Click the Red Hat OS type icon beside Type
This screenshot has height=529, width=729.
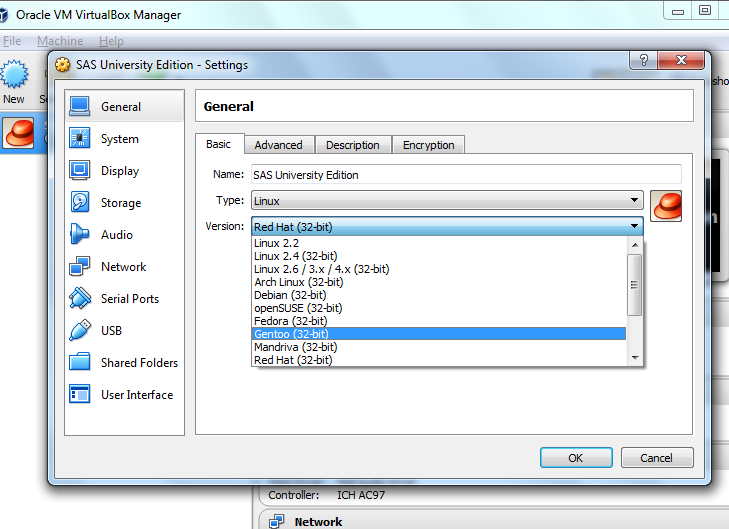[x=666, y=206]
